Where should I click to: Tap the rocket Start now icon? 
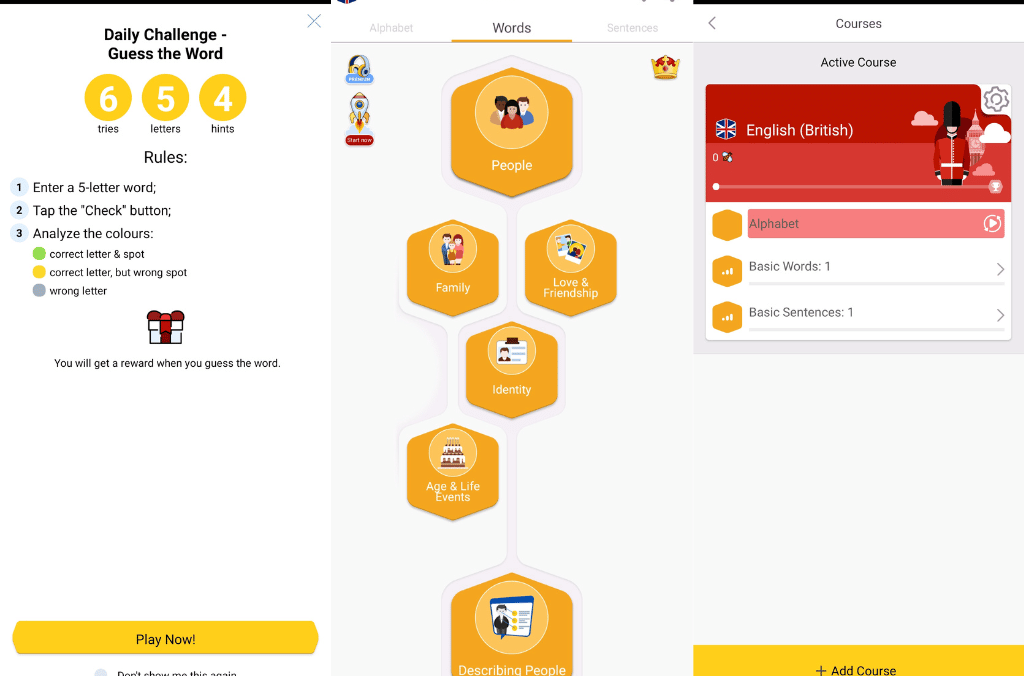point(359,119)
